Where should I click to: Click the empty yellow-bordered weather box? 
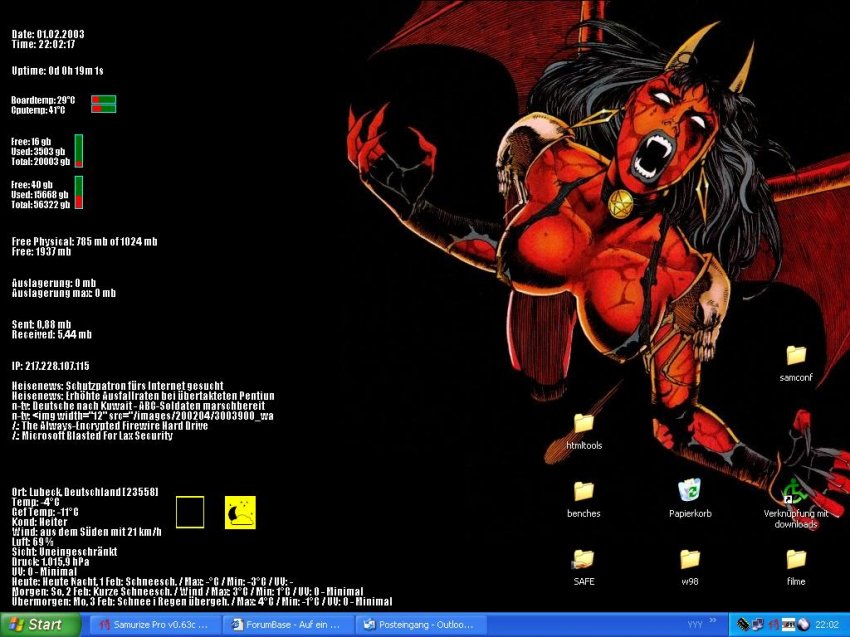pyautogui.click(x=190, y=512)
